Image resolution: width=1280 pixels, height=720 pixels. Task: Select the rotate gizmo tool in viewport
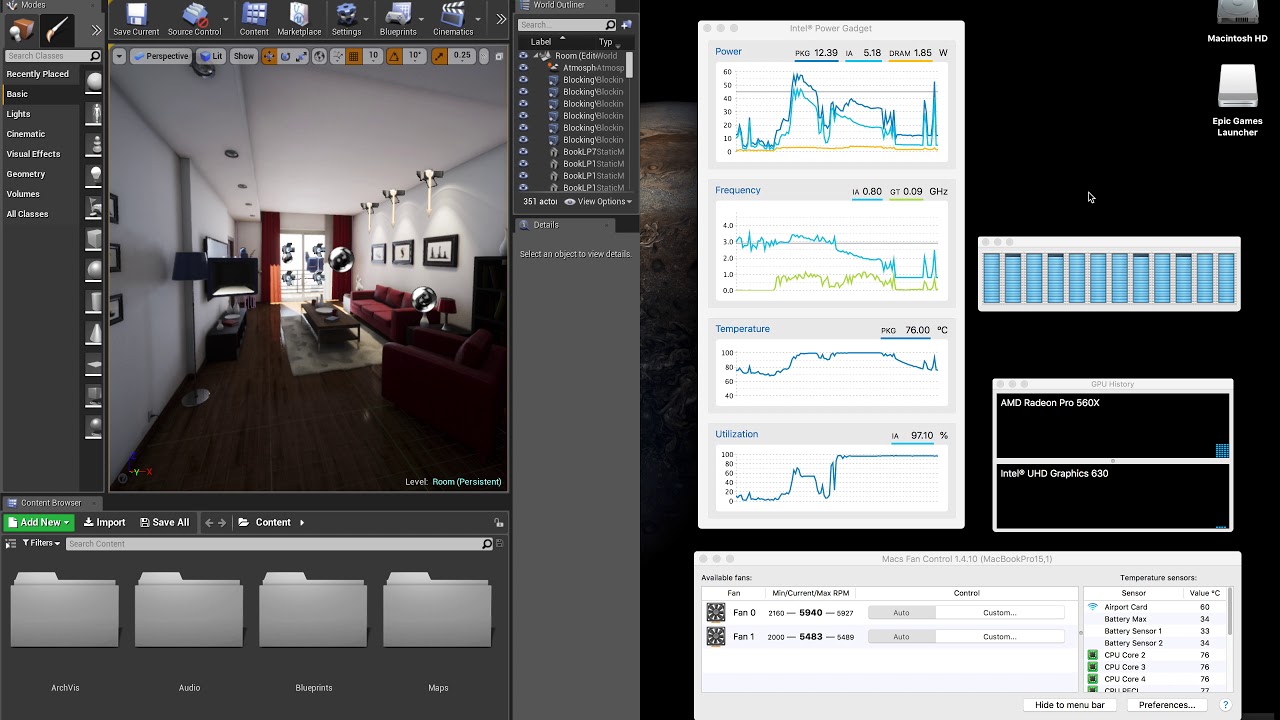(284, 56)
